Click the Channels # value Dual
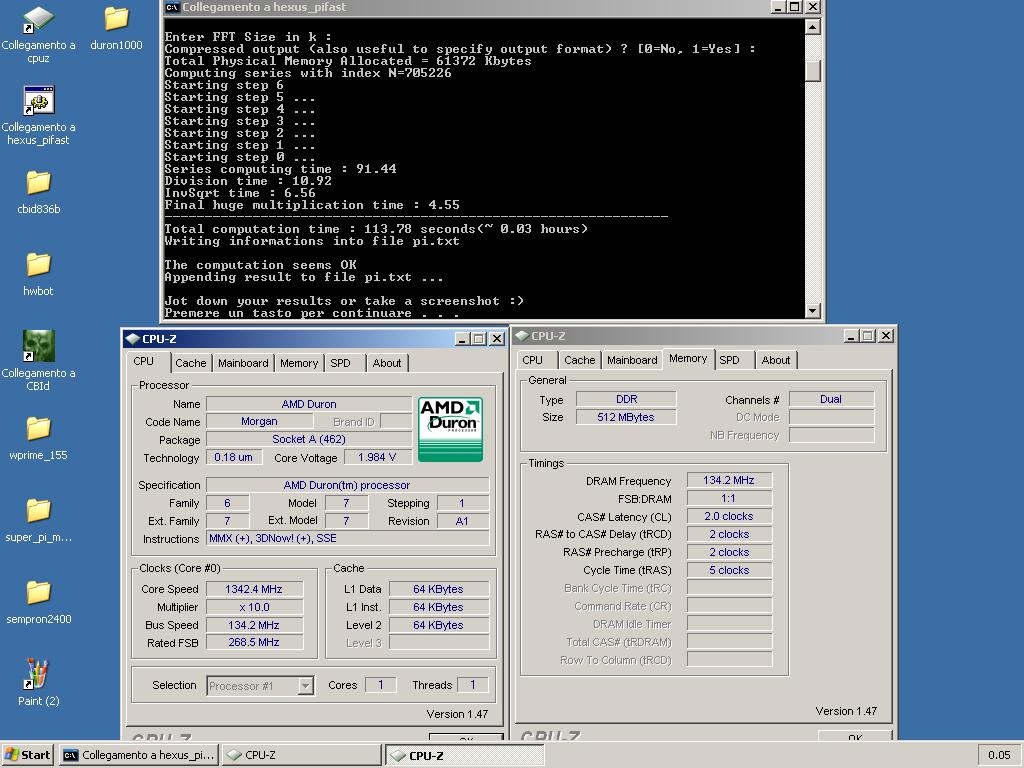Image resolution: width=1024 pixels, height=768 pixels. coord(831,399)
